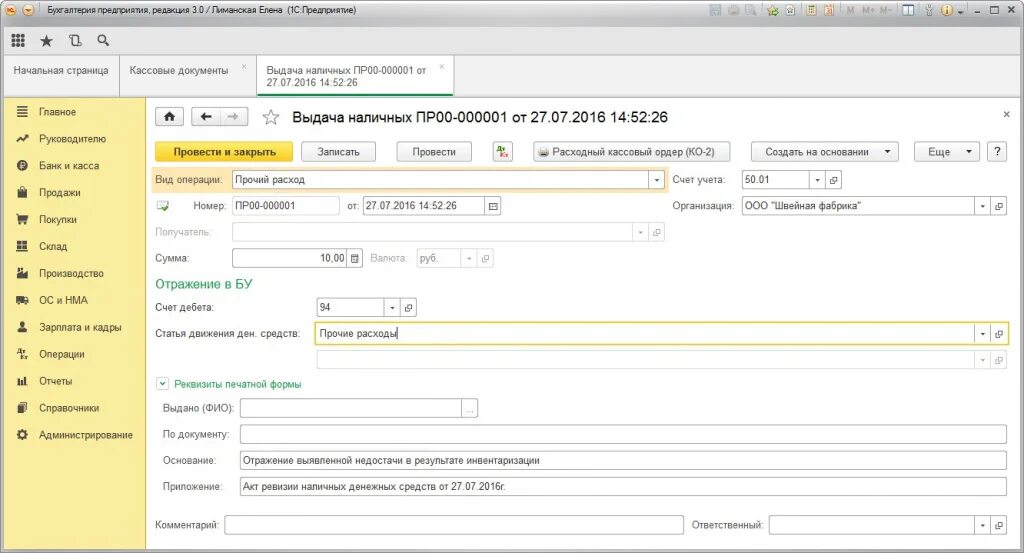Open Ответственный card icon
Viewport: 1024px width, 553px height.
tap(999, 525)
